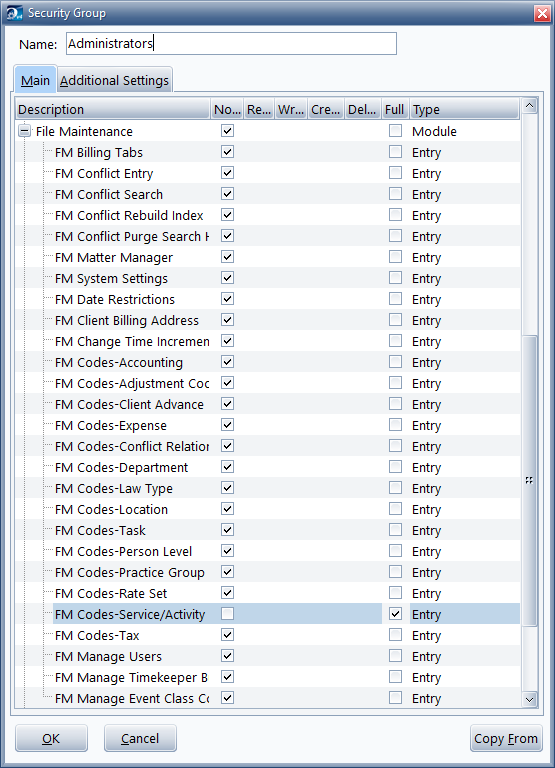Uncheck No Access for FM Billing Tabs

[x=227, y=152]
